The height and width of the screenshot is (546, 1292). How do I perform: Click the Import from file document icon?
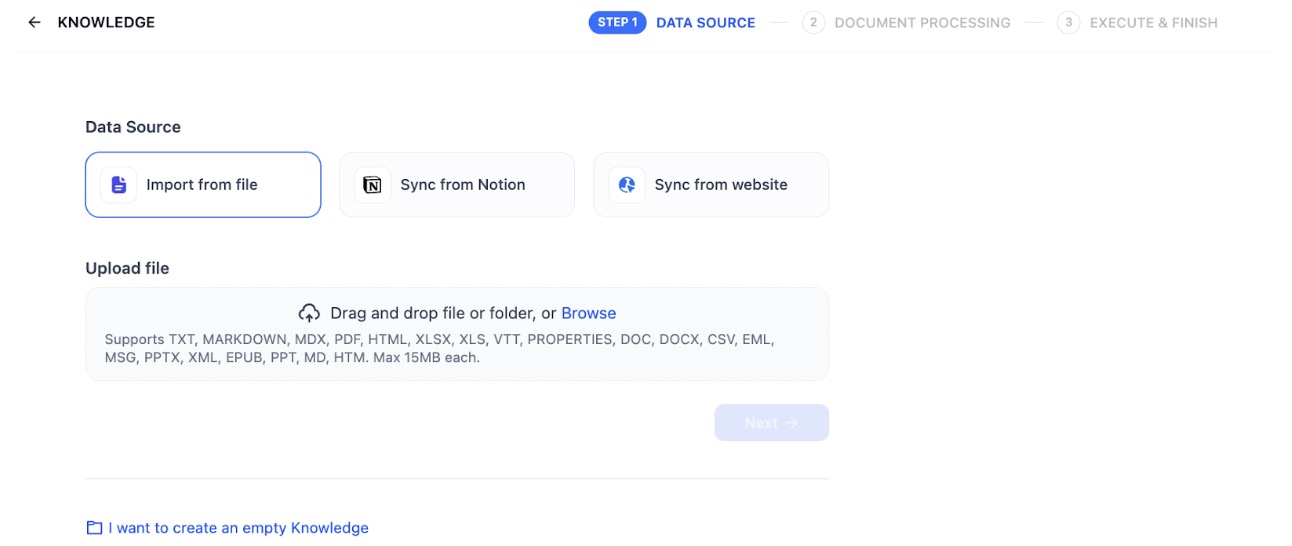click(x=119, y=185)
